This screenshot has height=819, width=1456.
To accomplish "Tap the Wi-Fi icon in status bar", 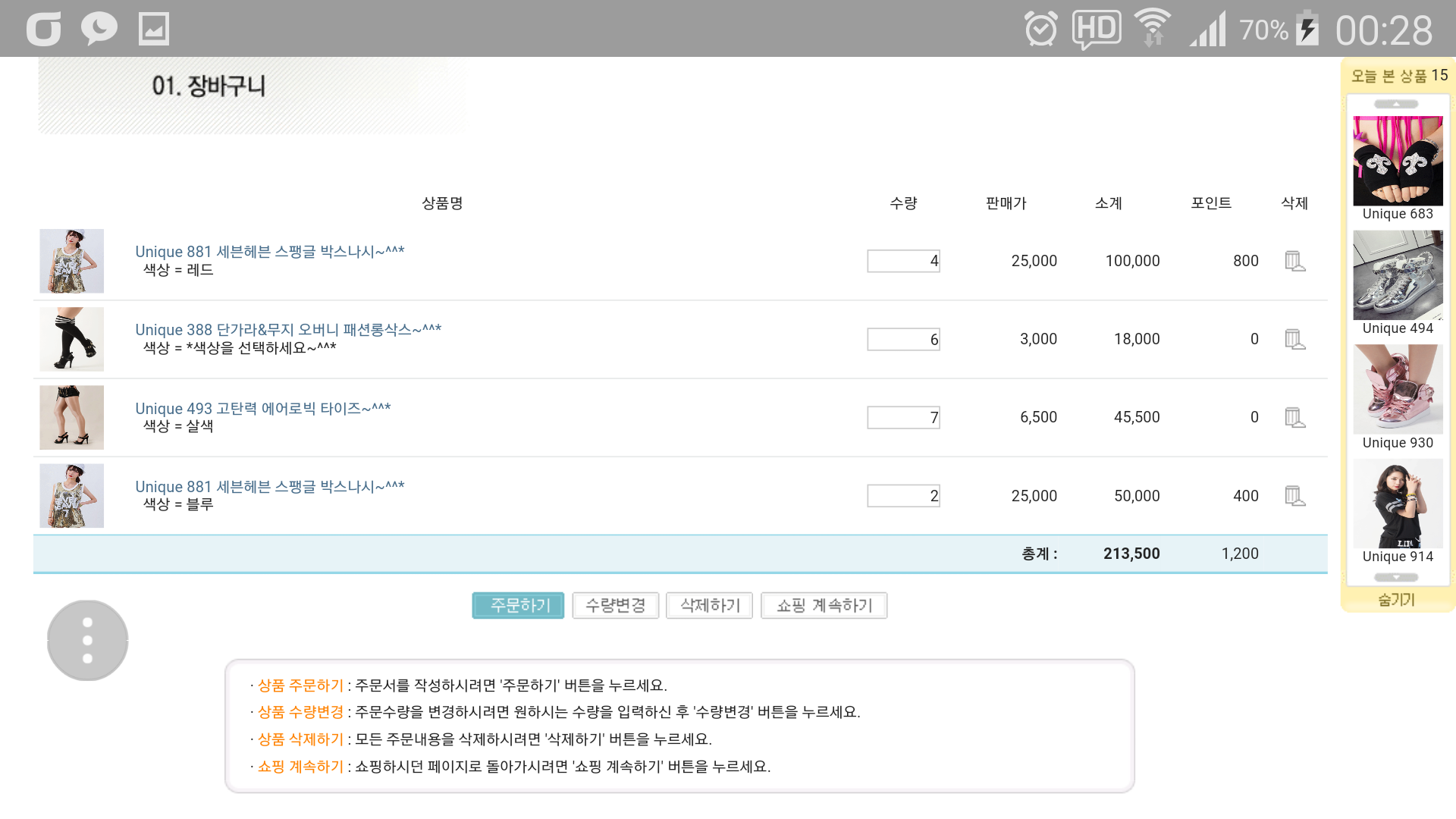I will [x=1153, y=28].
